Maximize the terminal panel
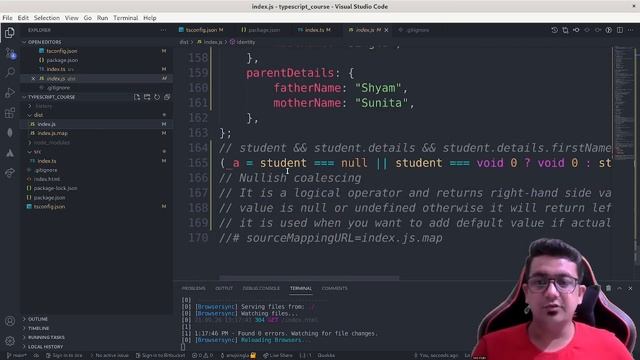The image size is (640, 360). (x=620, y=288)
